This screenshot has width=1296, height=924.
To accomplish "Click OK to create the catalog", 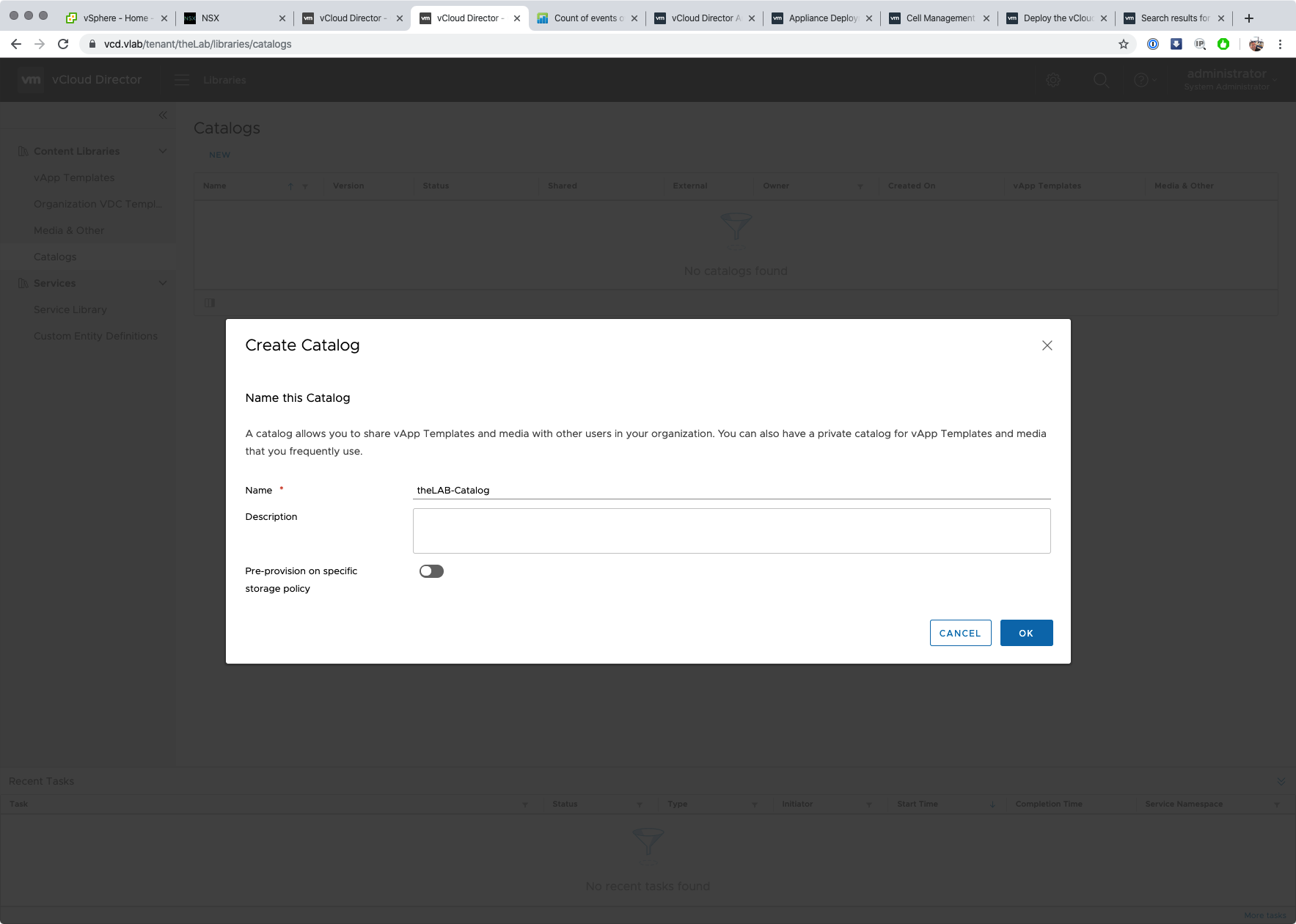I will pos(1026,633).
